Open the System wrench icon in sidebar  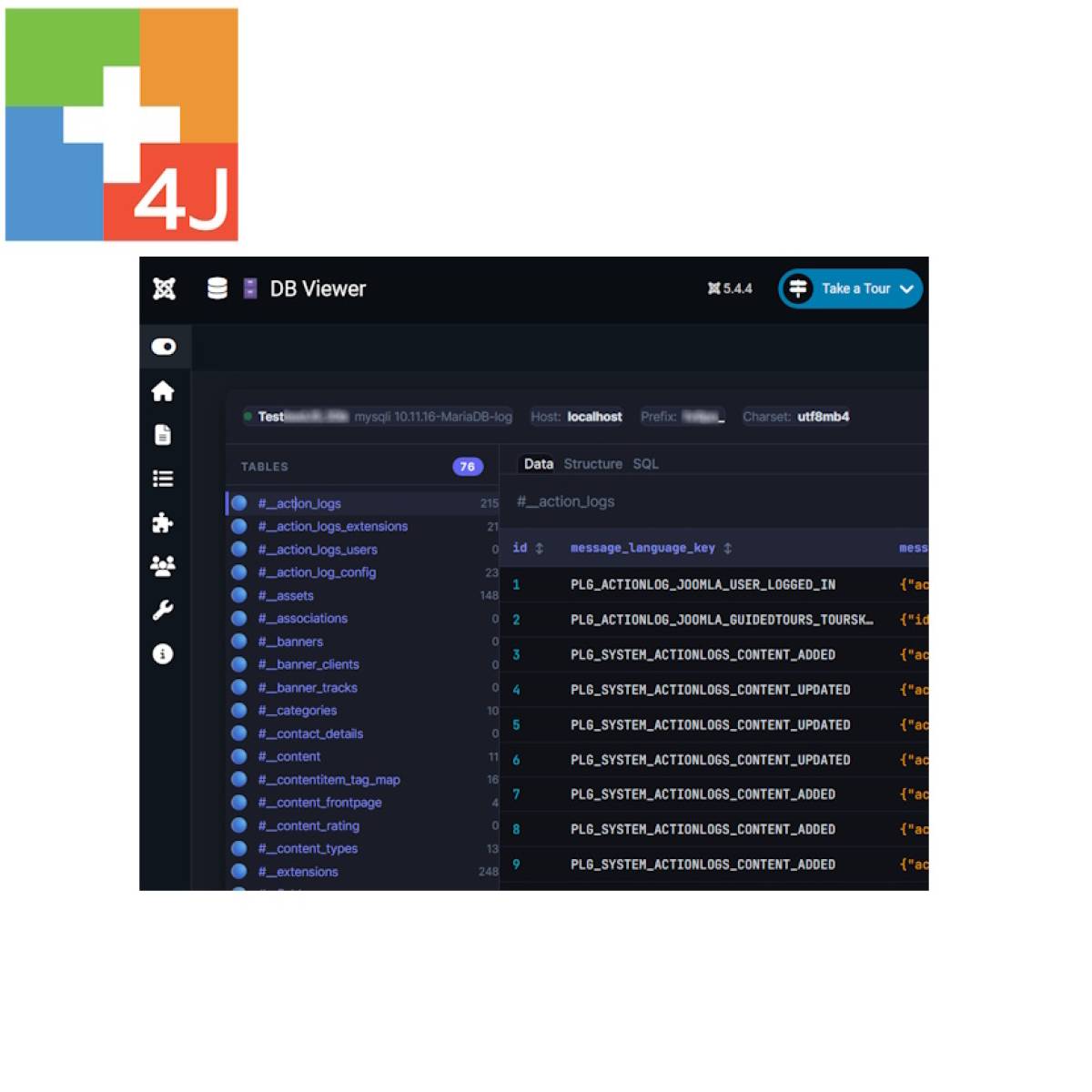click(x=163, y=610)
